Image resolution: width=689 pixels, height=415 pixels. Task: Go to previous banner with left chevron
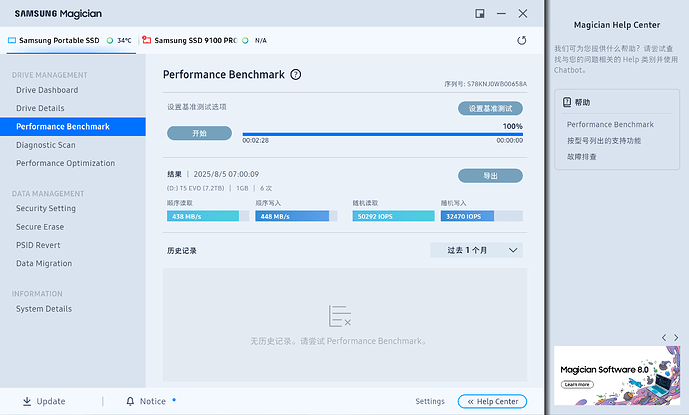(663, 337)
